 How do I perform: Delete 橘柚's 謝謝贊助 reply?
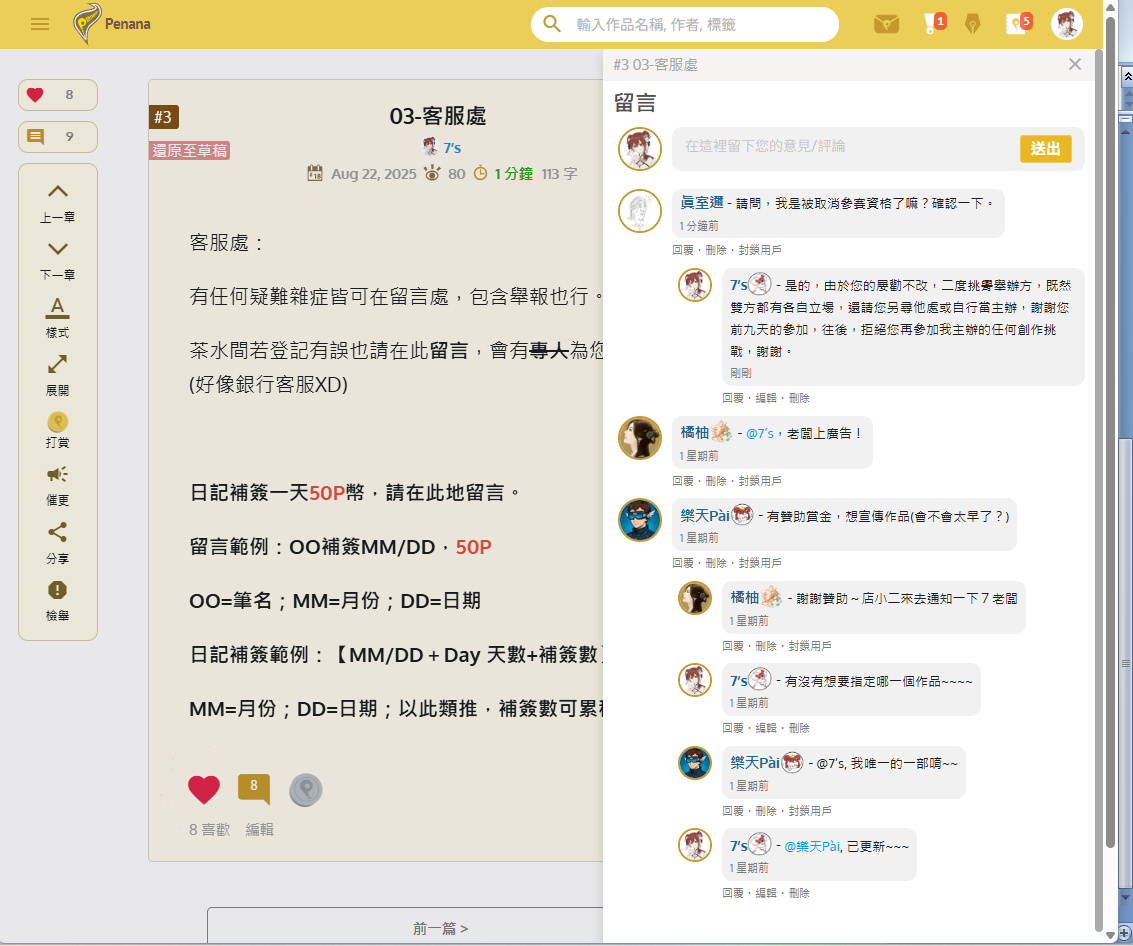point(766,646)
